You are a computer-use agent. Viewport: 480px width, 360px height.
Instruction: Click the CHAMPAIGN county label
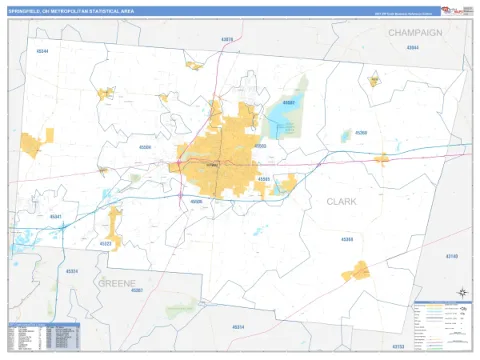pos(415,33)
